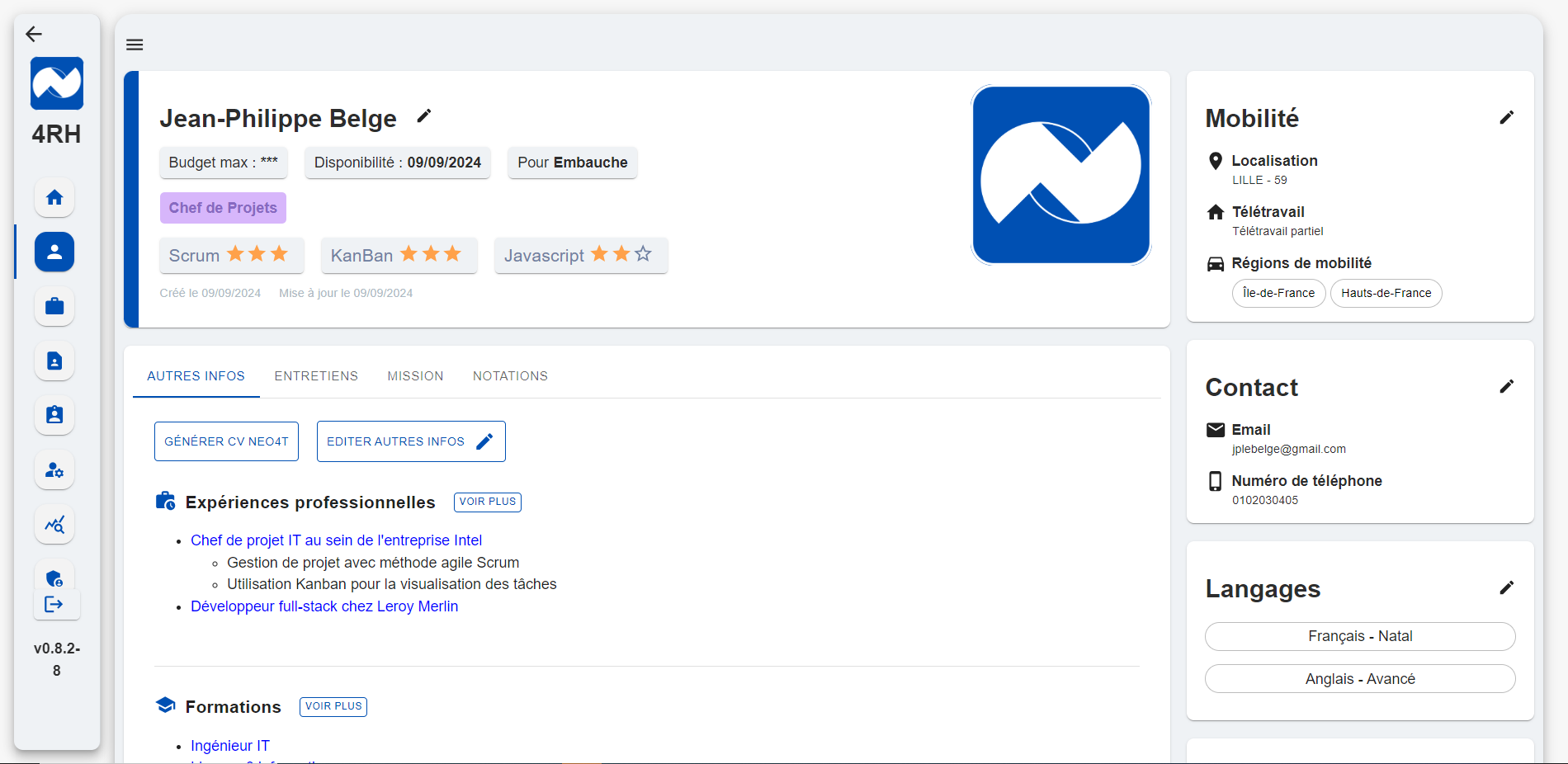Open the admin shield icon
This screenshot has height=764, width=1568.
click(x=54, y=578)
